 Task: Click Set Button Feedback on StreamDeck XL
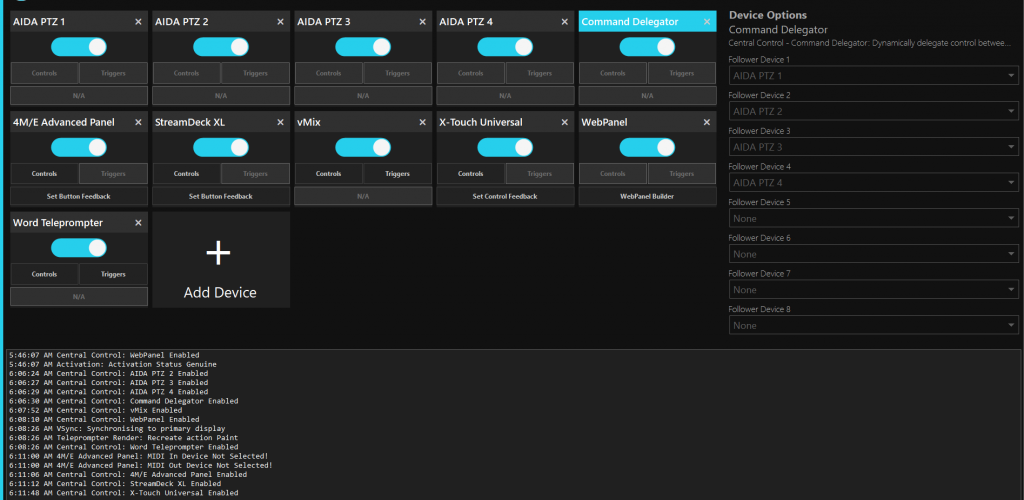point(221,196)
